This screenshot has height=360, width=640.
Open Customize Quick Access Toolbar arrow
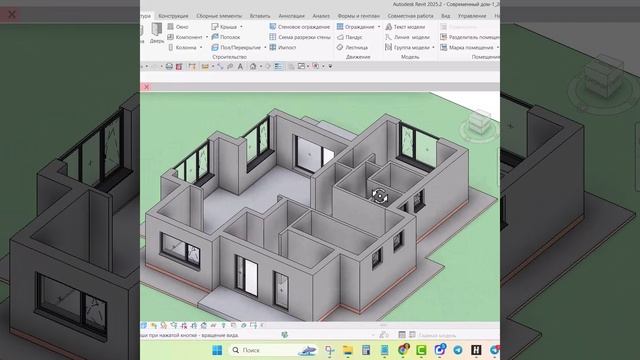tap(330, 66)
